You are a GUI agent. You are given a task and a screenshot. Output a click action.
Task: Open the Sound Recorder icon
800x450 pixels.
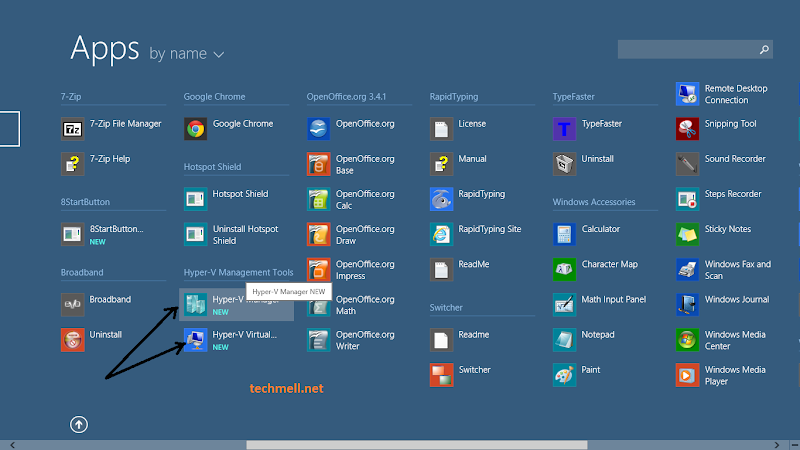[687, 164]
